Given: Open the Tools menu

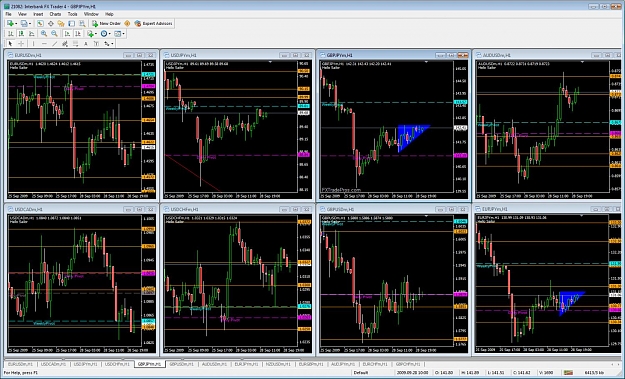Looking at the screenshot, I should [x=73, y=14].
